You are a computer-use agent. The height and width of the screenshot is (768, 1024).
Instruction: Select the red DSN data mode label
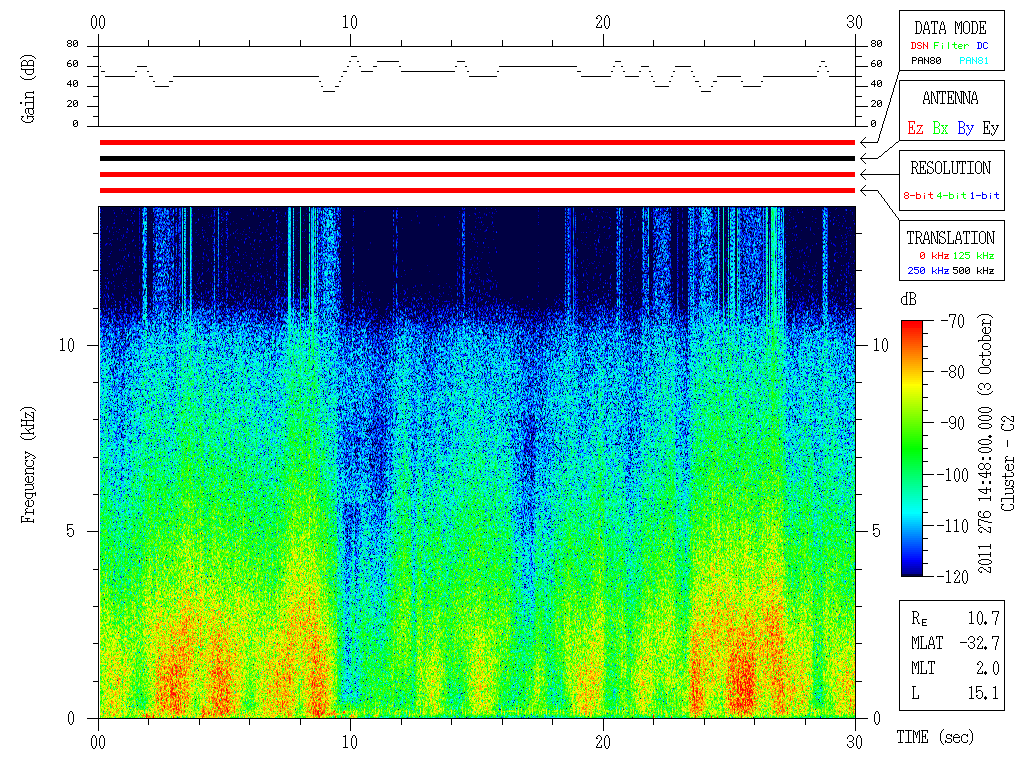tap(919, 46)
